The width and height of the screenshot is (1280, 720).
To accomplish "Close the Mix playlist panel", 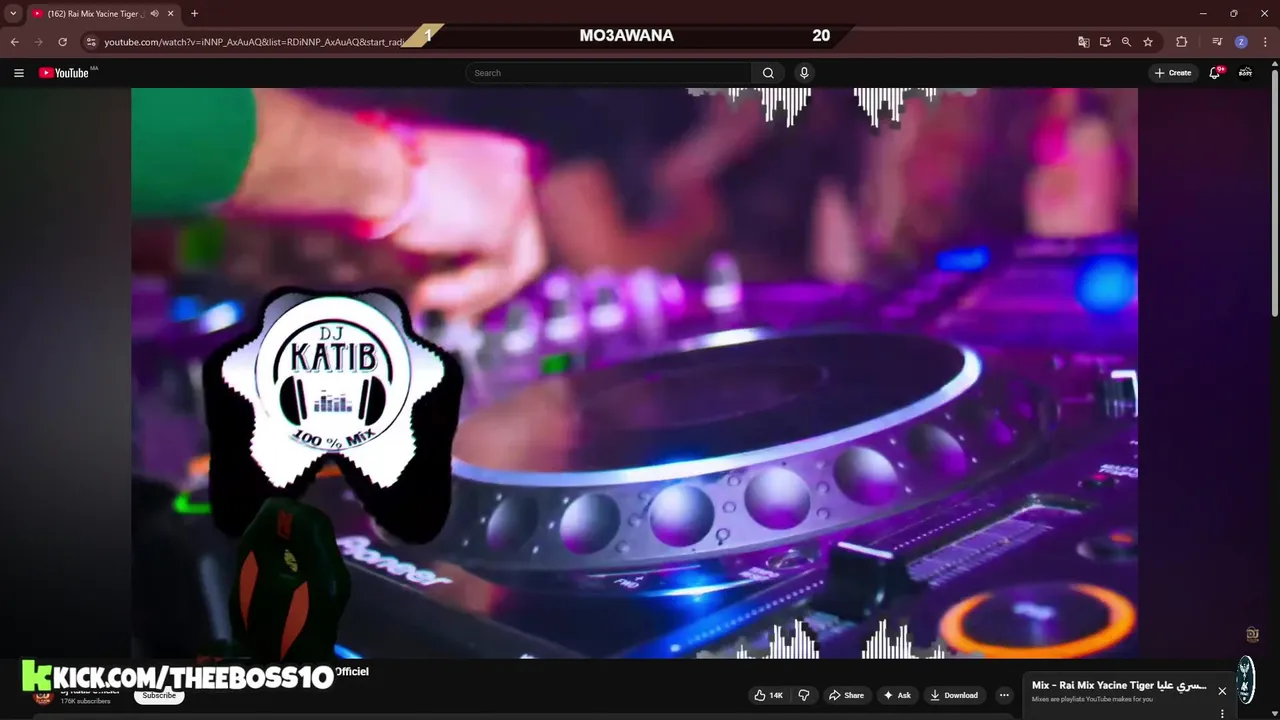I will tap(1222, 691).
